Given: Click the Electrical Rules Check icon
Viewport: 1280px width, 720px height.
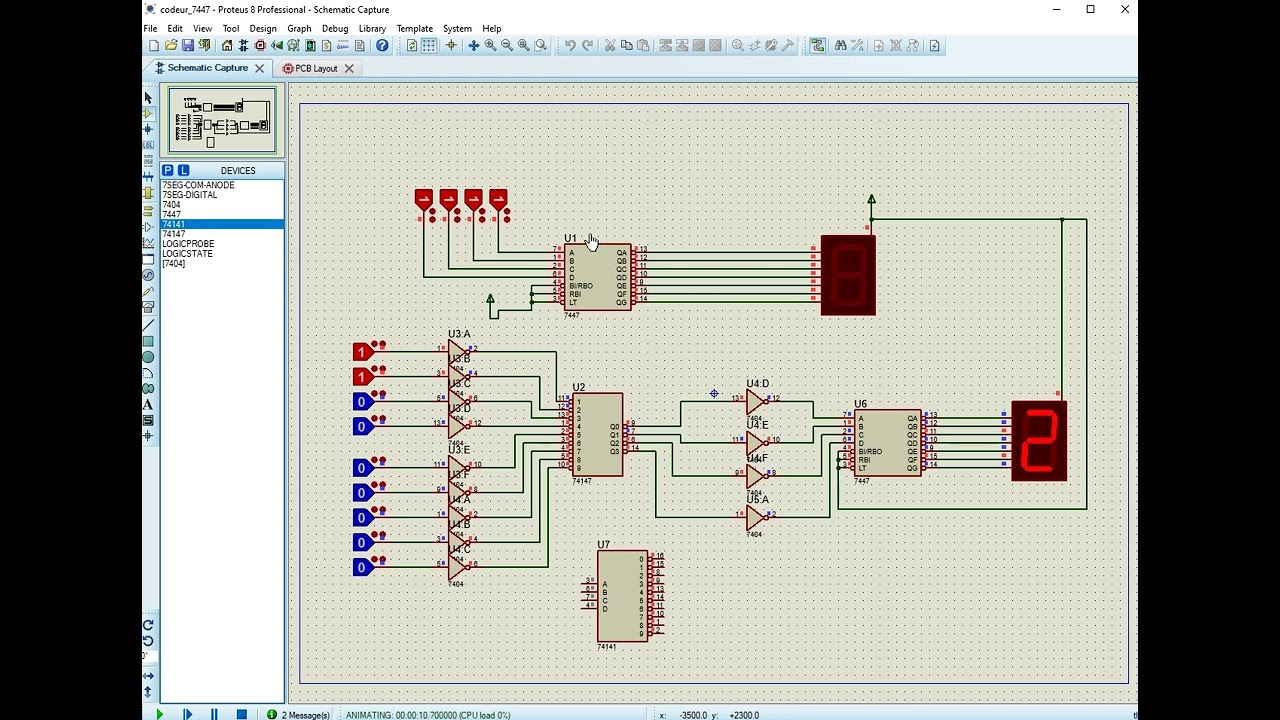Looking at the screenshot, I should [x=934, y=45].
